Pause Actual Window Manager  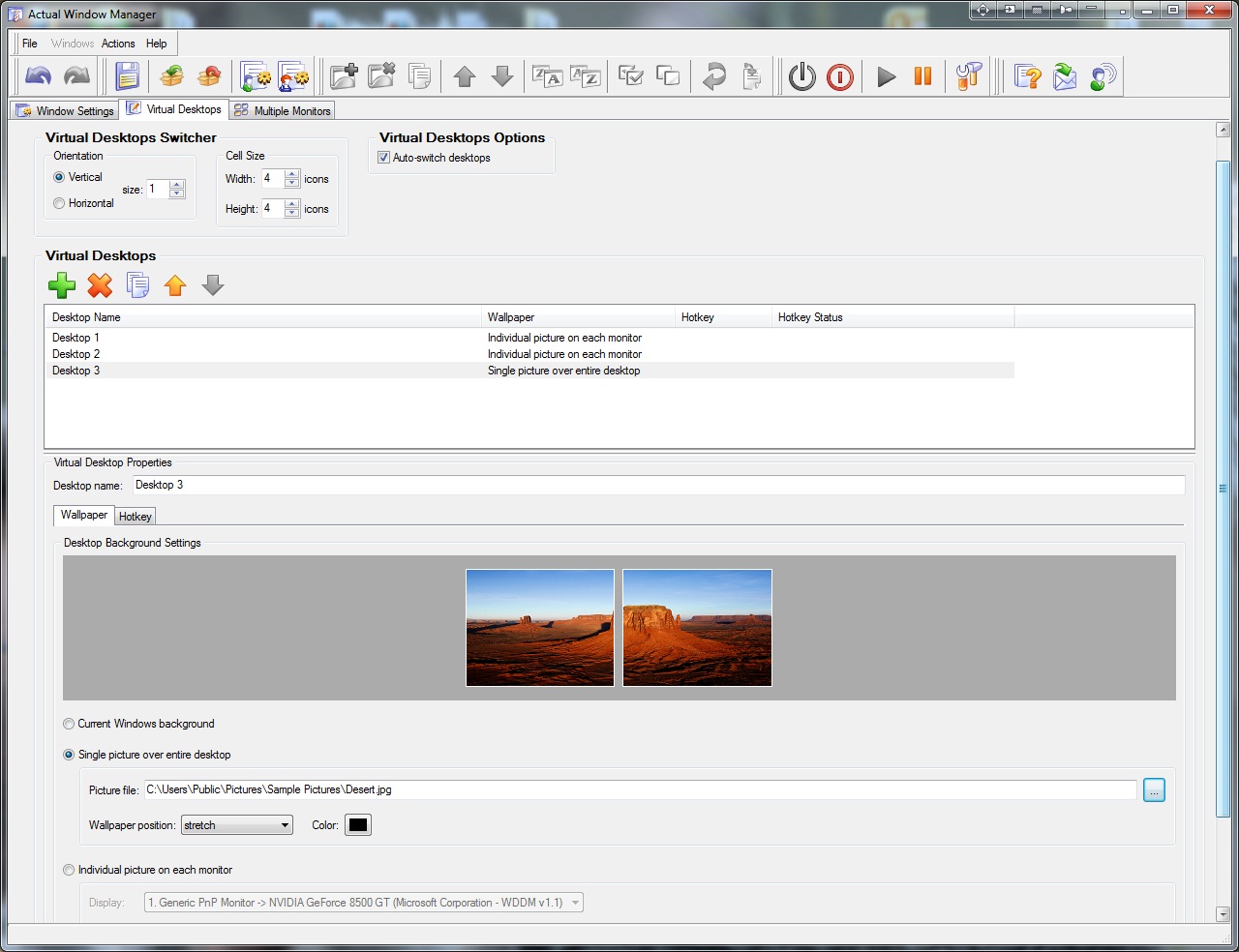click(x=922, y=76)
